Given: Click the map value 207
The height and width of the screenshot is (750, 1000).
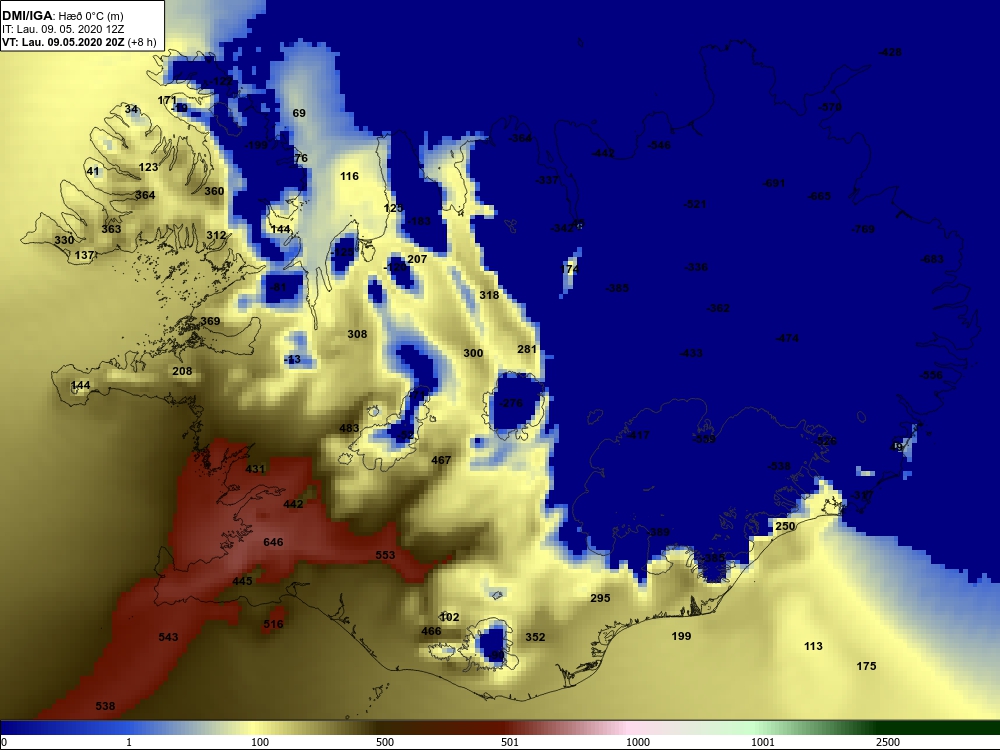Looking at the screenshot, I should pyautogui.click(x=417, y=259).
